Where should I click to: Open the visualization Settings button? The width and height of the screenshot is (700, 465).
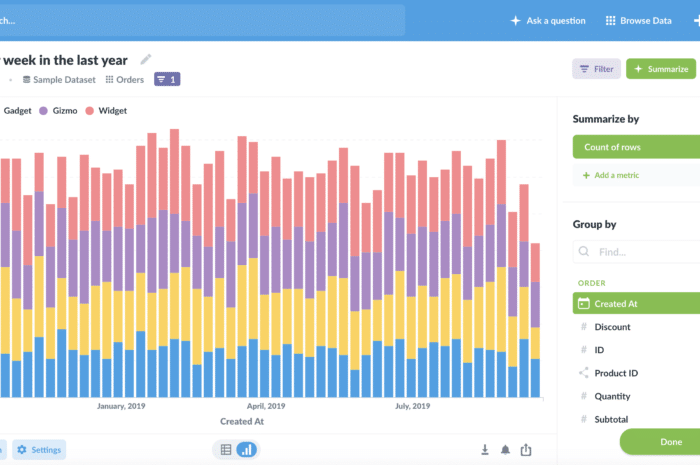click(x=39, y=450)
